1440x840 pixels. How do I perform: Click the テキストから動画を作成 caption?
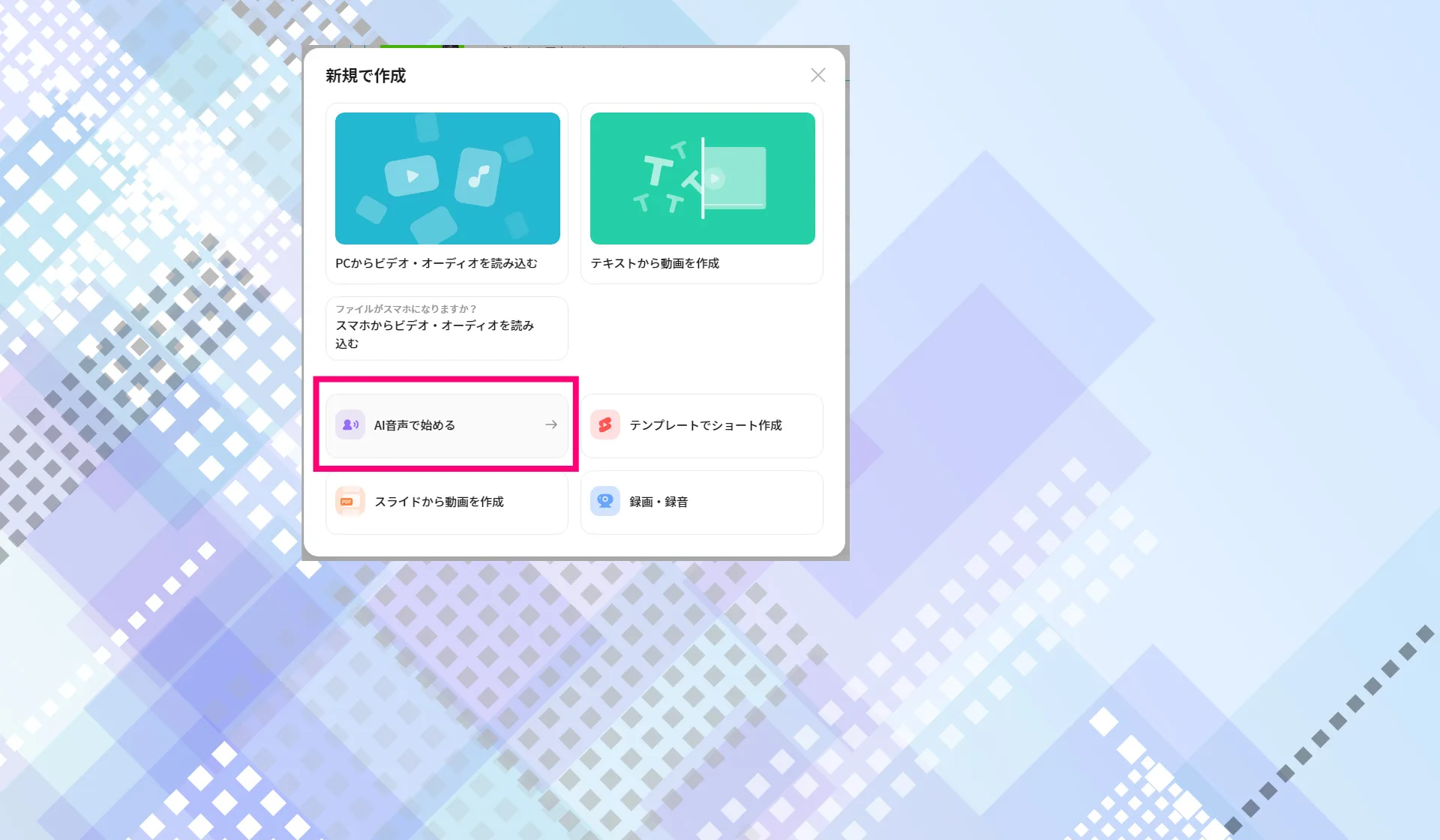point(654,263)
